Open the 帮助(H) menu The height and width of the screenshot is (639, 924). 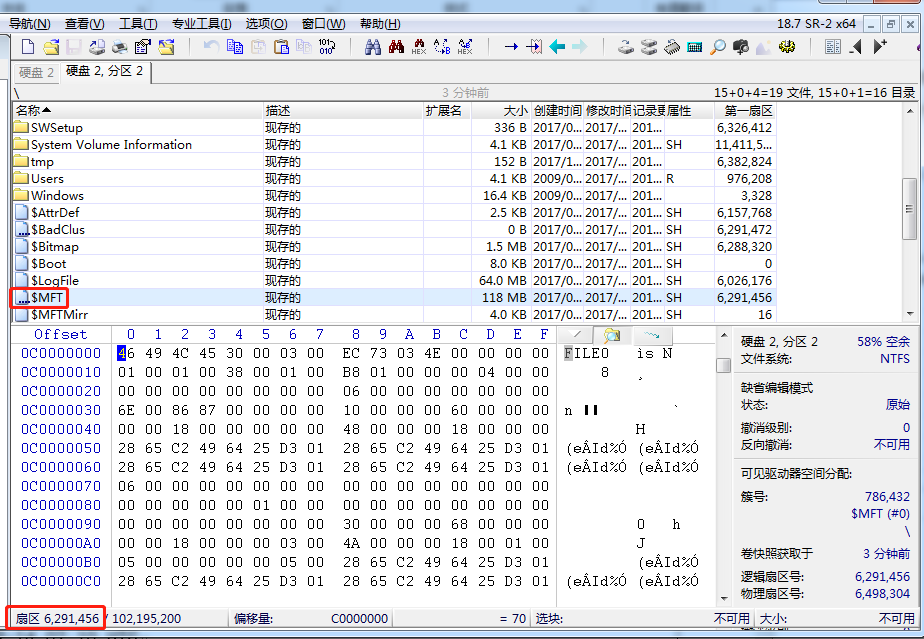click(x=380, y=24)
